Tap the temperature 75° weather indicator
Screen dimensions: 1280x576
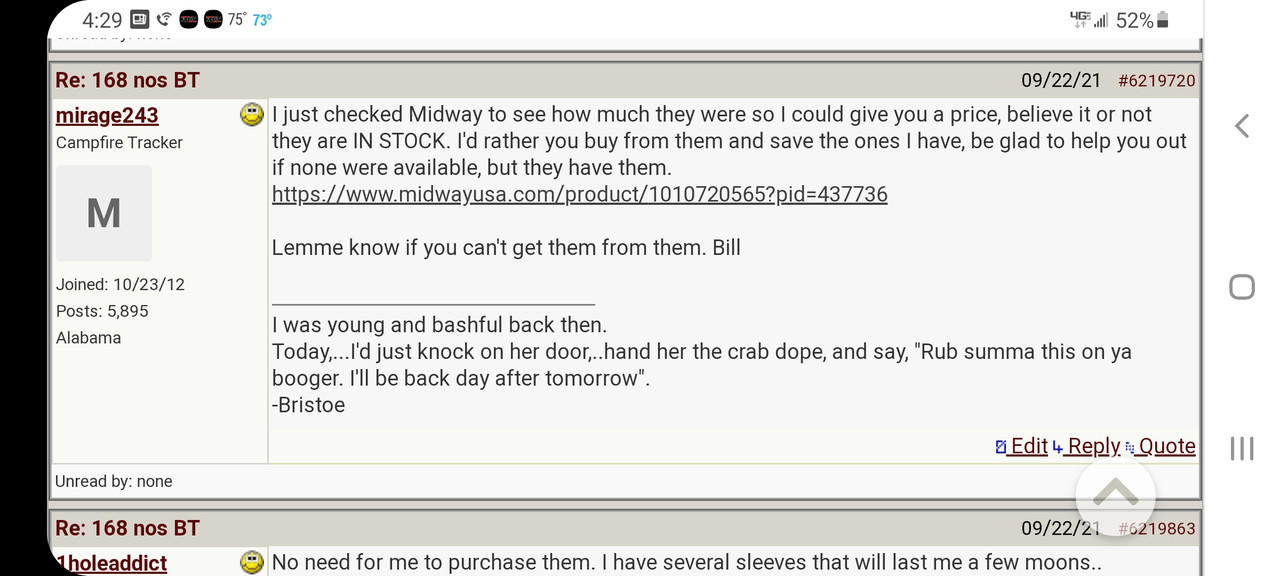click(237, 19)
